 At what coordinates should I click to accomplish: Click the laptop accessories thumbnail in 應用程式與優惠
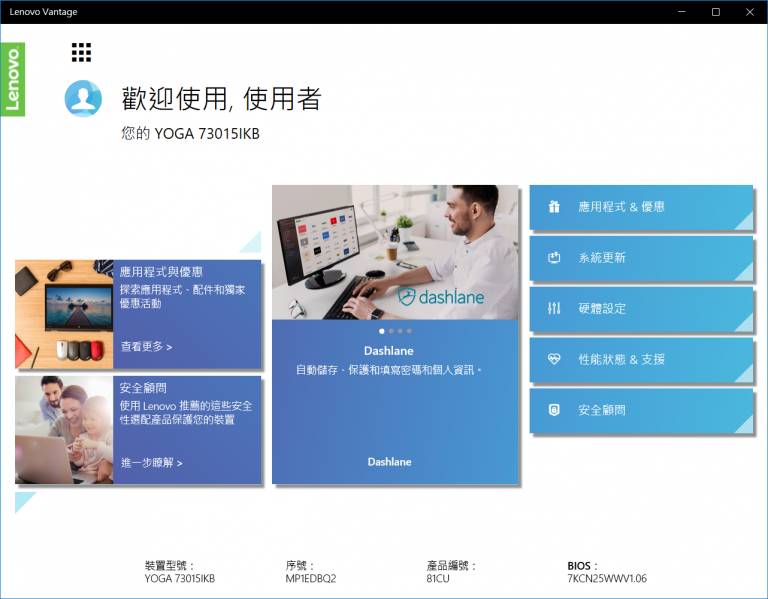(64, 314)
